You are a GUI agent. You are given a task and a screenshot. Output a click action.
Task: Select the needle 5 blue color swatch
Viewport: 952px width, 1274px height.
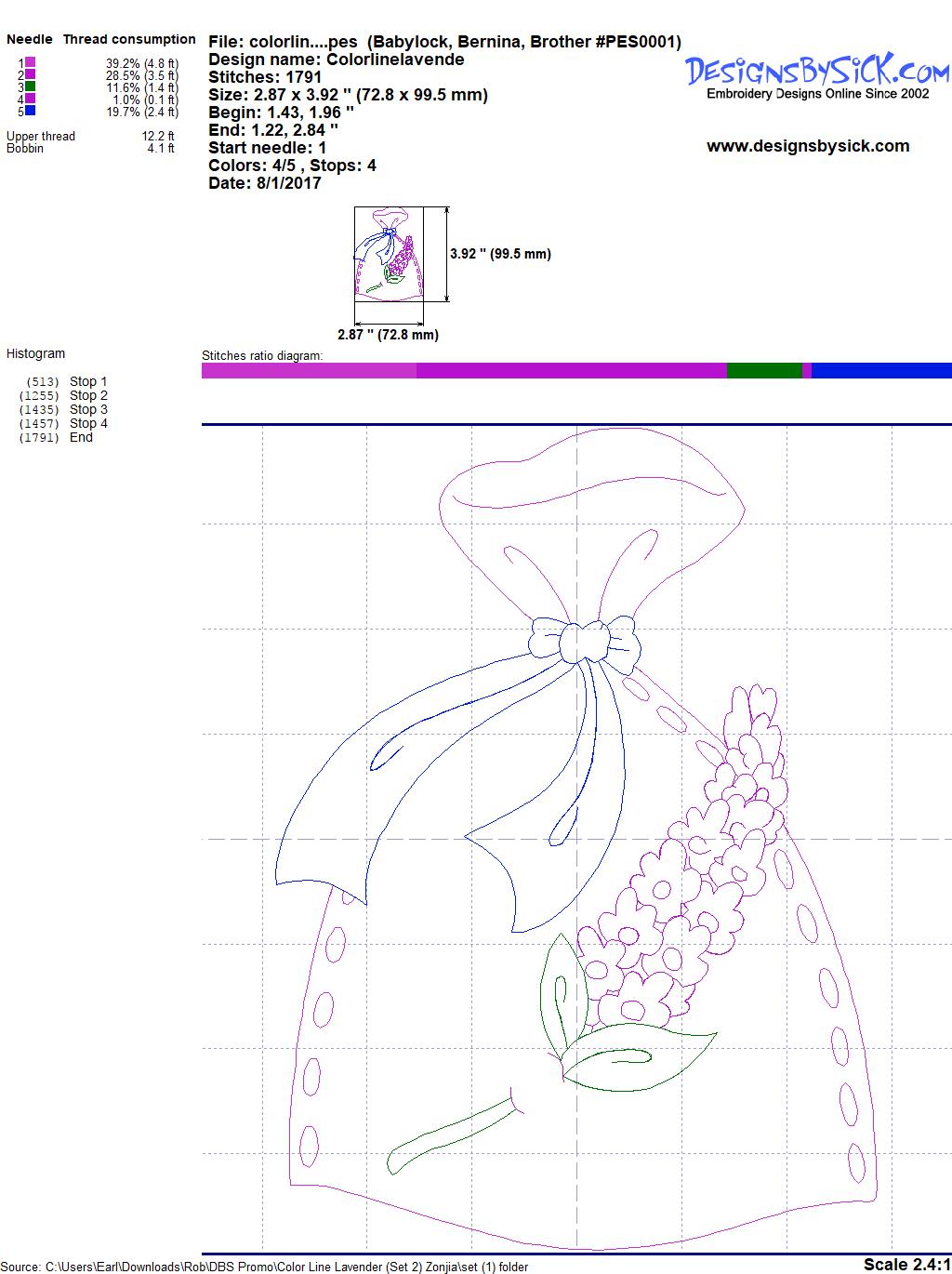click(31, 111)
